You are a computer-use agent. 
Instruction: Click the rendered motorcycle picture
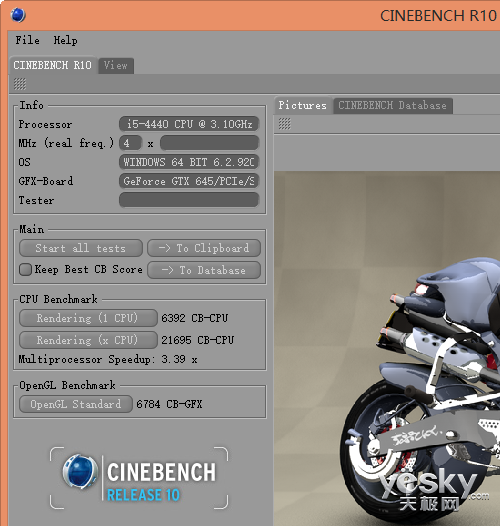point(387,349)
